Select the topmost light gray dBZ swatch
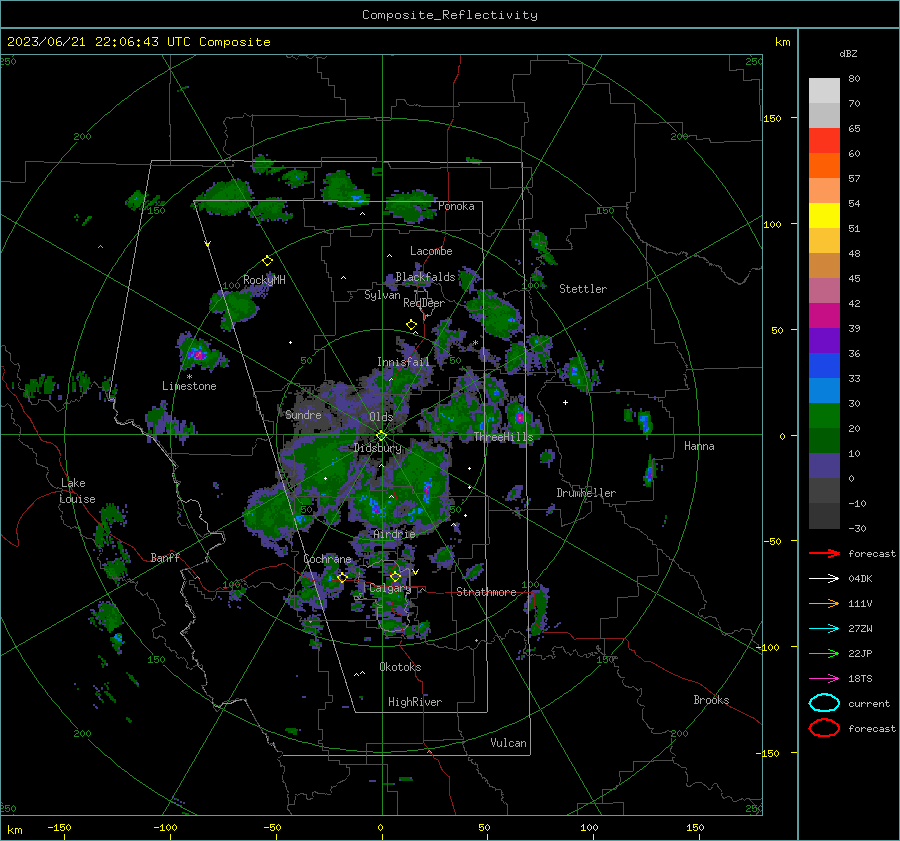 pos(824,91)
